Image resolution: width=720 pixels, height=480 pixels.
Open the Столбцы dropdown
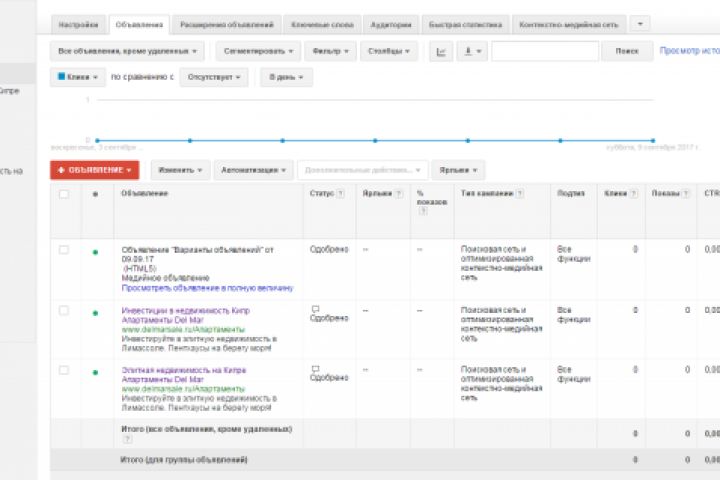coord(389,51)
